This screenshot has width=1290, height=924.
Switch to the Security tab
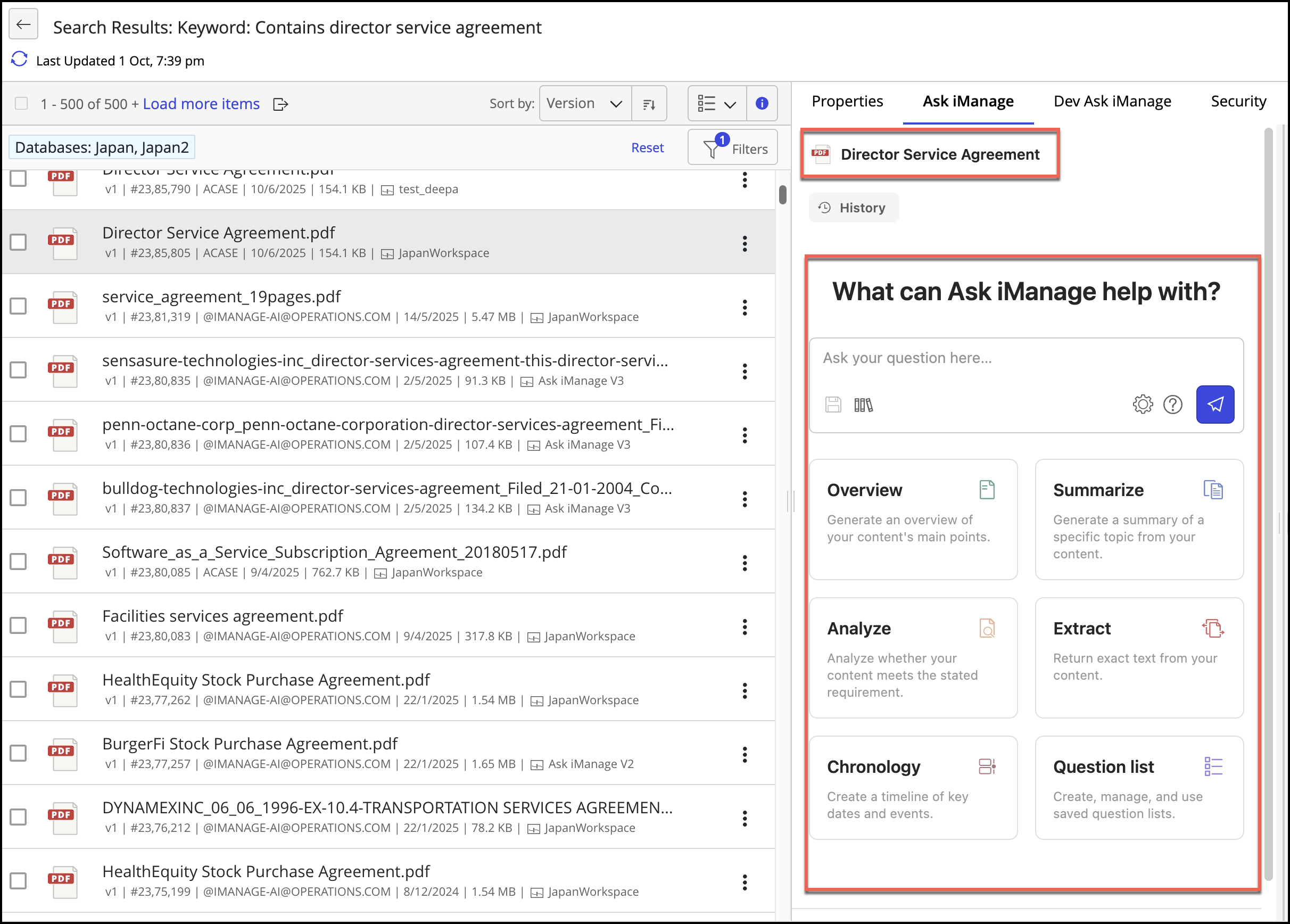click(1238, 101)
